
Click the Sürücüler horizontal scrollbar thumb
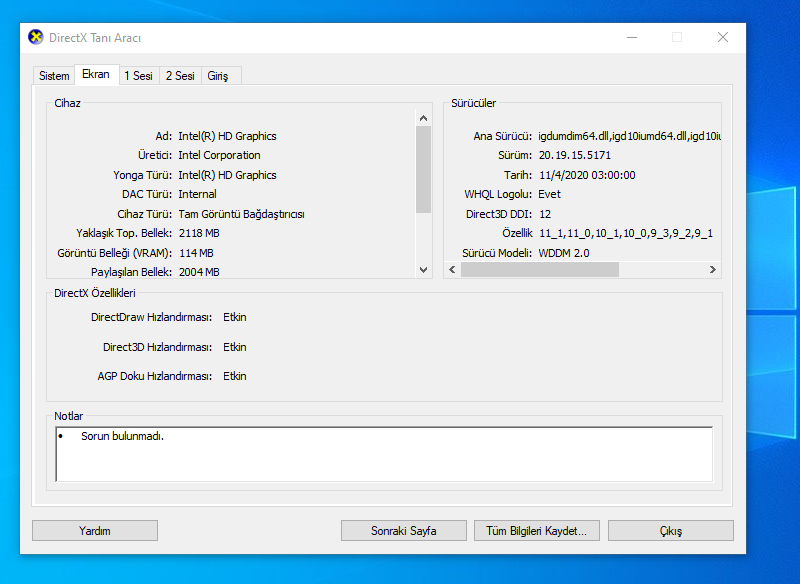pyautogui.click(x=540, y=269)
